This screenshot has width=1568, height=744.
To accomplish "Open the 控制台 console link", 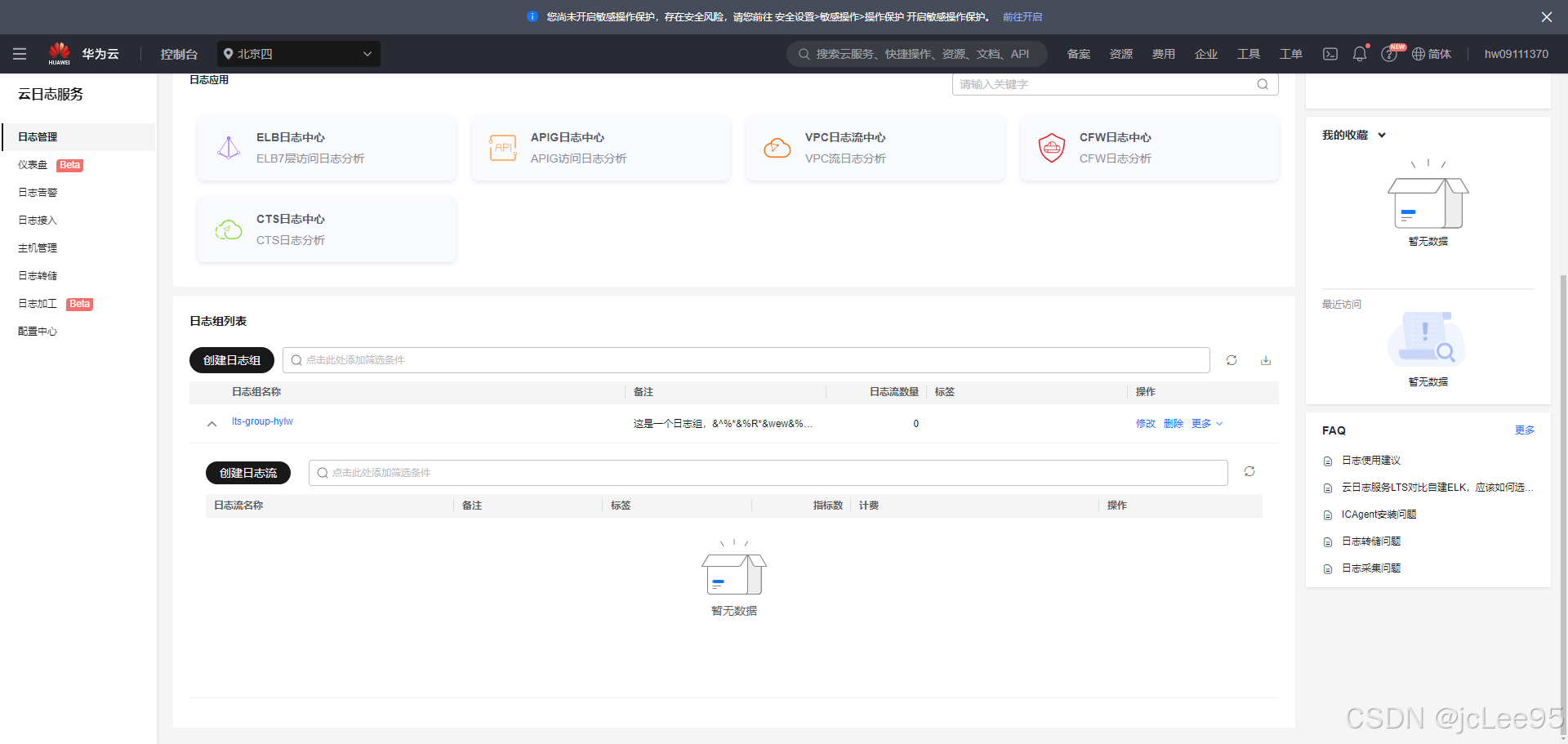I will [179, 54].
